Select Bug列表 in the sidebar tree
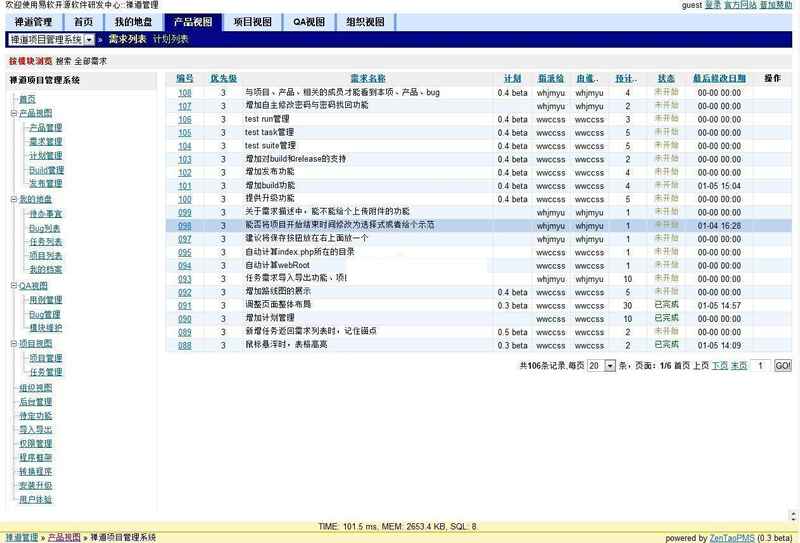 (x=45, y=228)
